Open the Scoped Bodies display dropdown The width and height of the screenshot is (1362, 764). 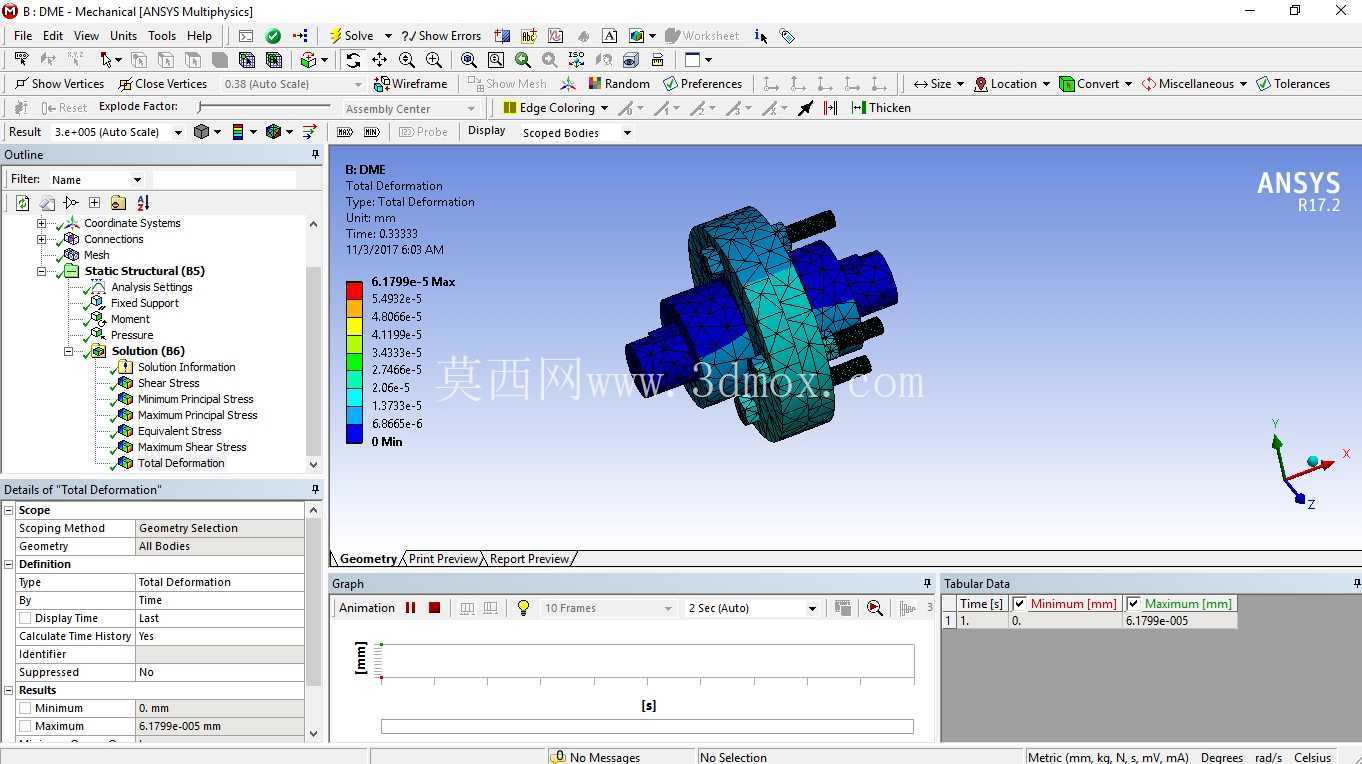point(627,133)
